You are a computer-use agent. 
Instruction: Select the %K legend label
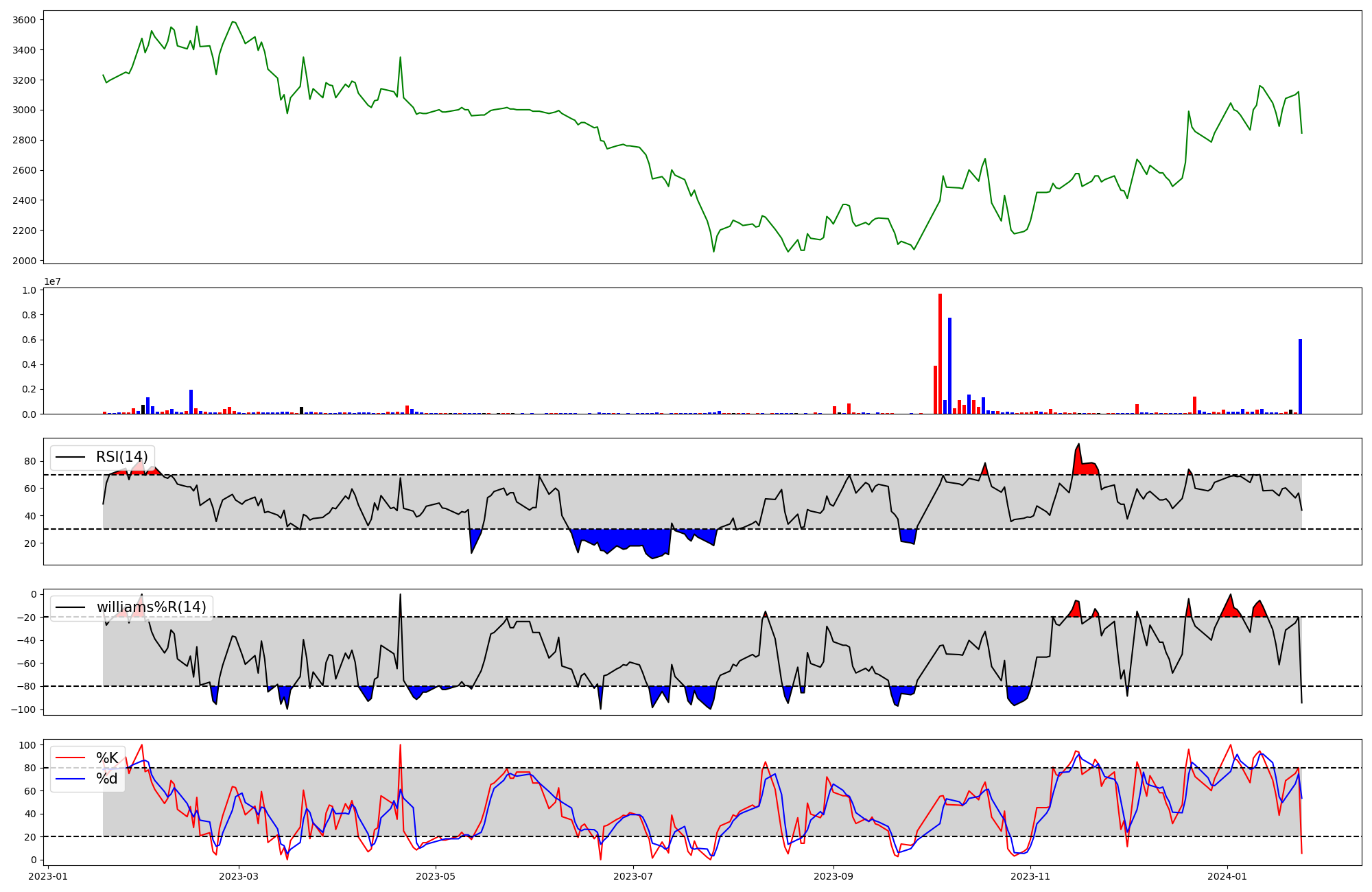pos(107,758)
